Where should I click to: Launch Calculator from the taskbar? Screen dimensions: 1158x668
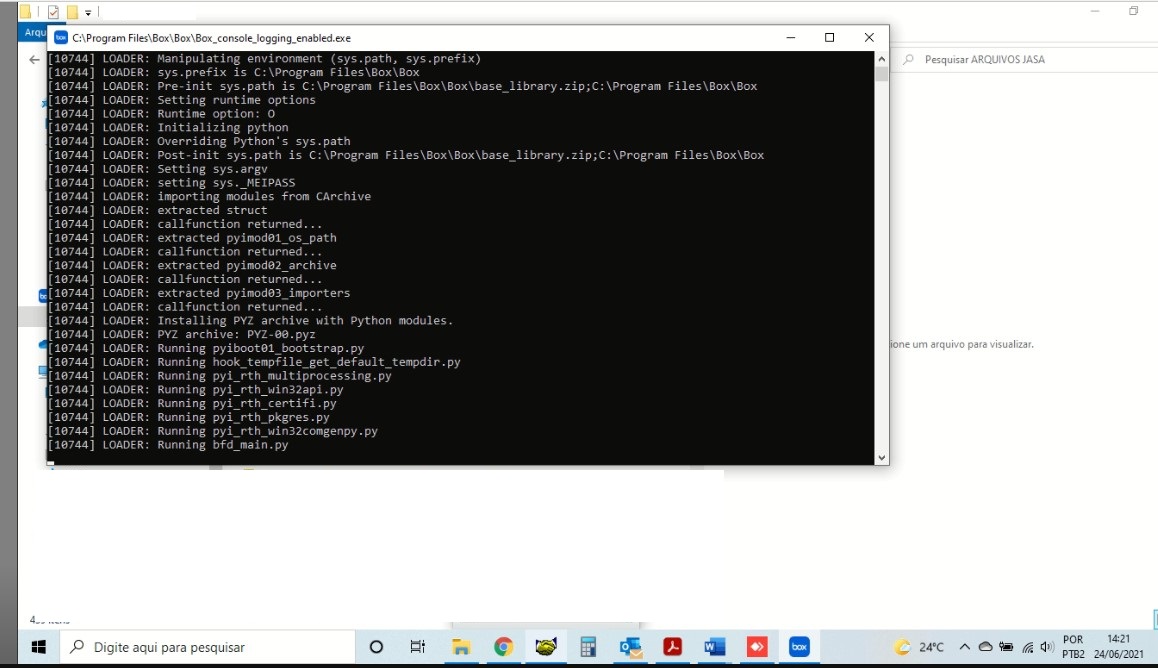[x=588, y=647]
